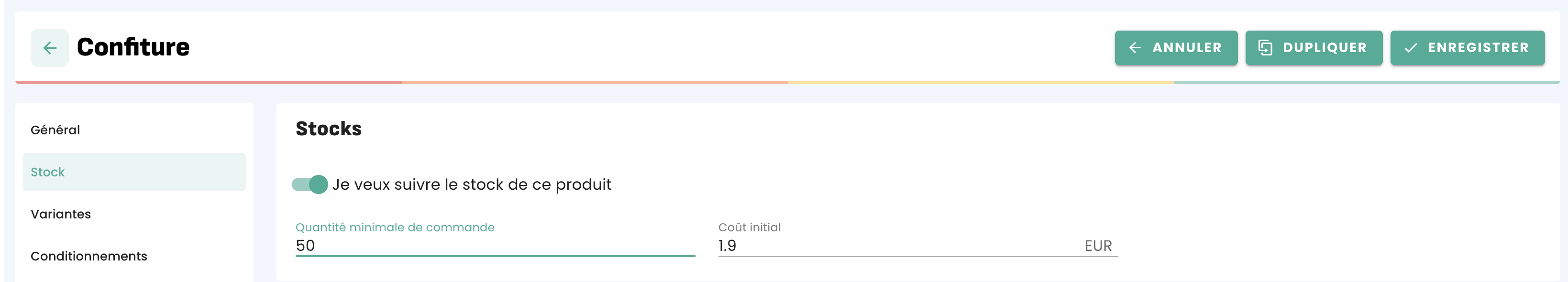Click the Confiture page title
This screenshot has height=282, width=1568.
133,47
